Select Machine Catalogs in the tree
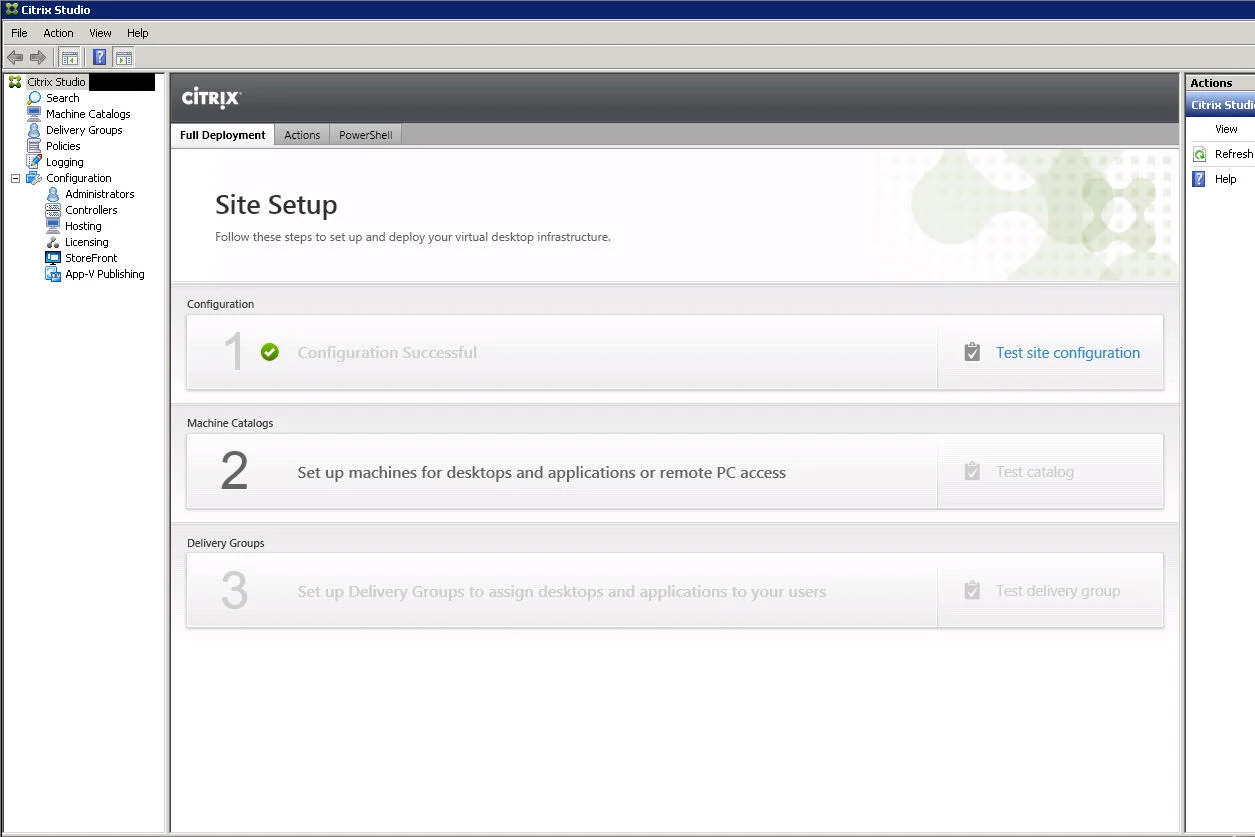This screenshot has width=1255, height=837. click(x=88, y=114)
